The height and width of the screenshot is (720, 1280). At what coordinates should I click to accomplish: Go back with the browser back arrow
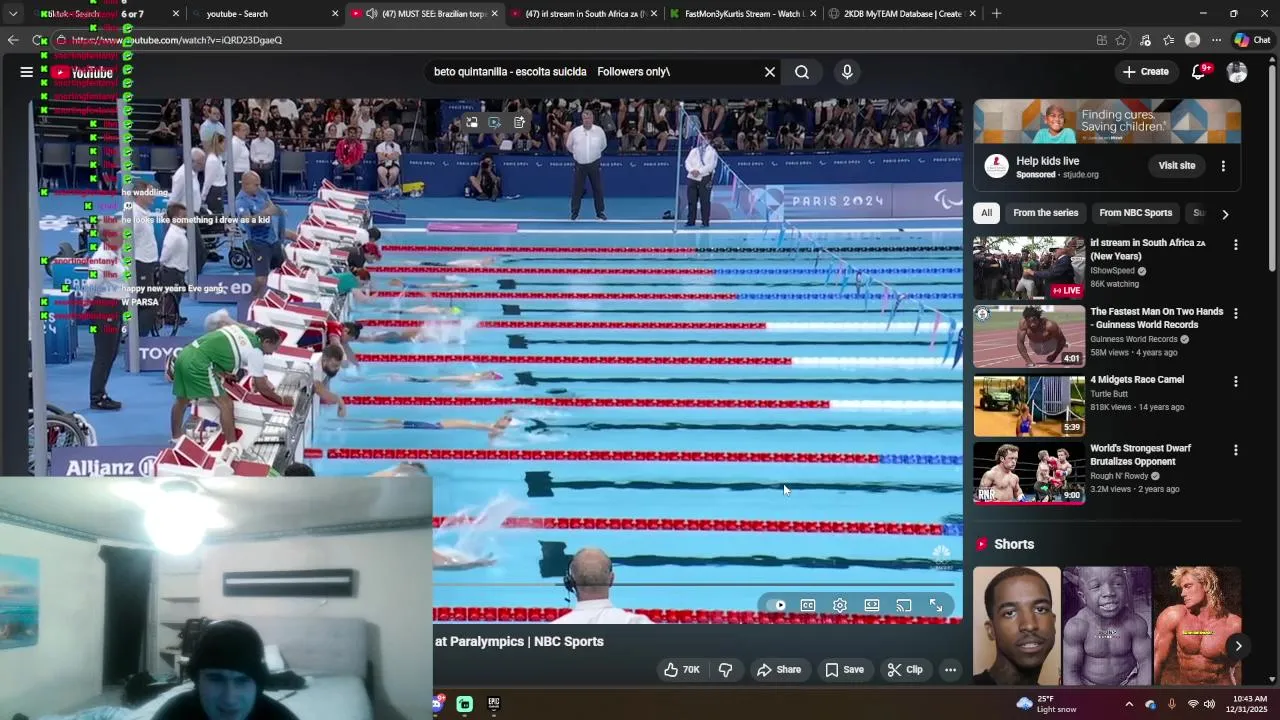click(x=12, y=40)
